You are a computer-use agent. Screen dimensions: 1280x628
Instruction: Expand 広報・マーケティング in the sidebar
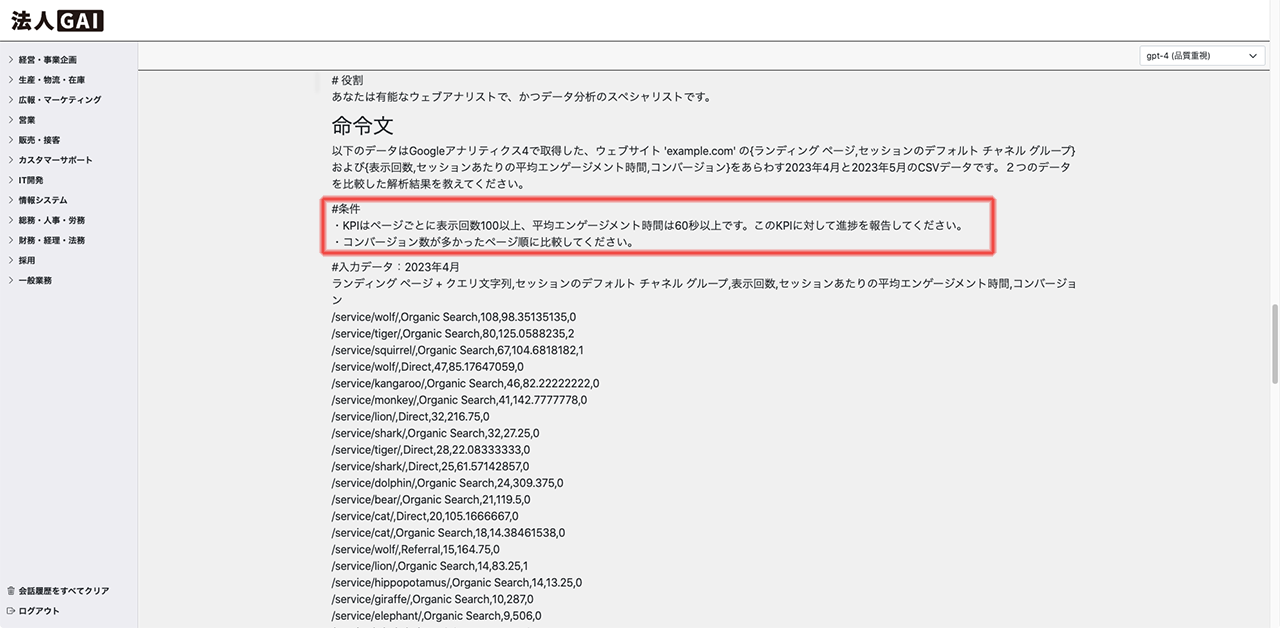tap(59, 100)
